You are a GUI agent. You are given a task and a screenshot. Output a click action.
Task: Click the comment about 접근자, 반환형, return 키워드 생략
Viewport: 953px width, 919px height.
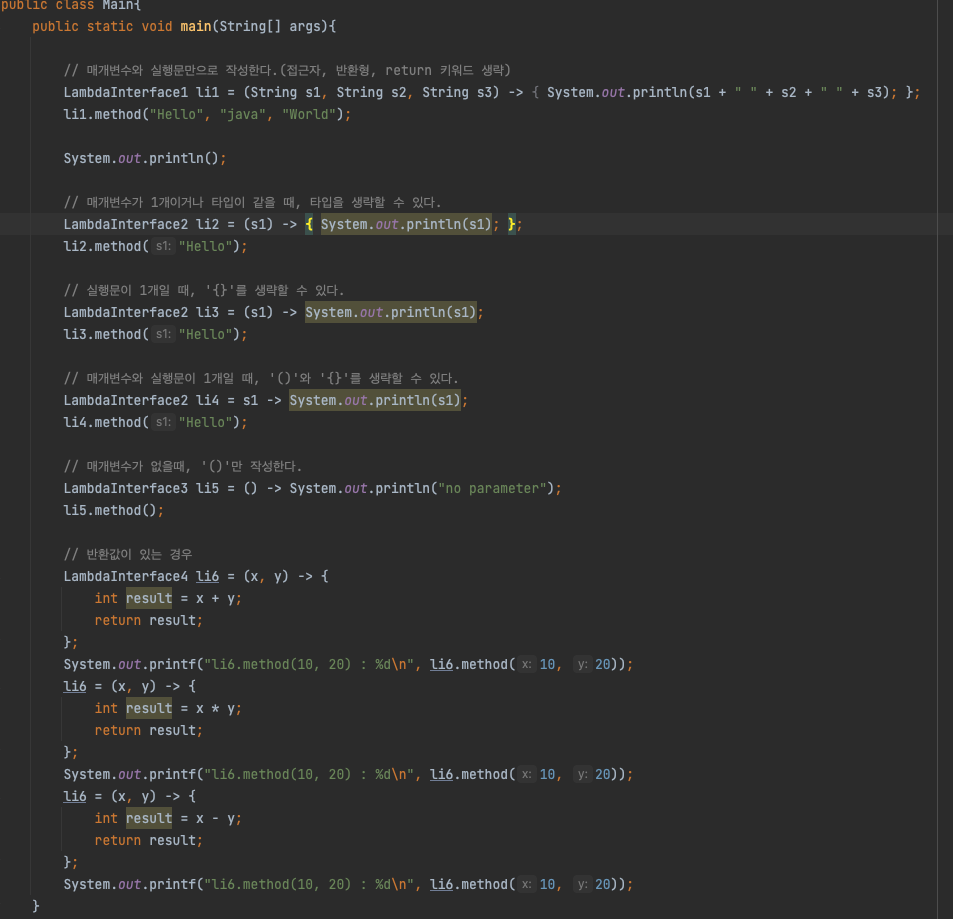pos(287,71)
